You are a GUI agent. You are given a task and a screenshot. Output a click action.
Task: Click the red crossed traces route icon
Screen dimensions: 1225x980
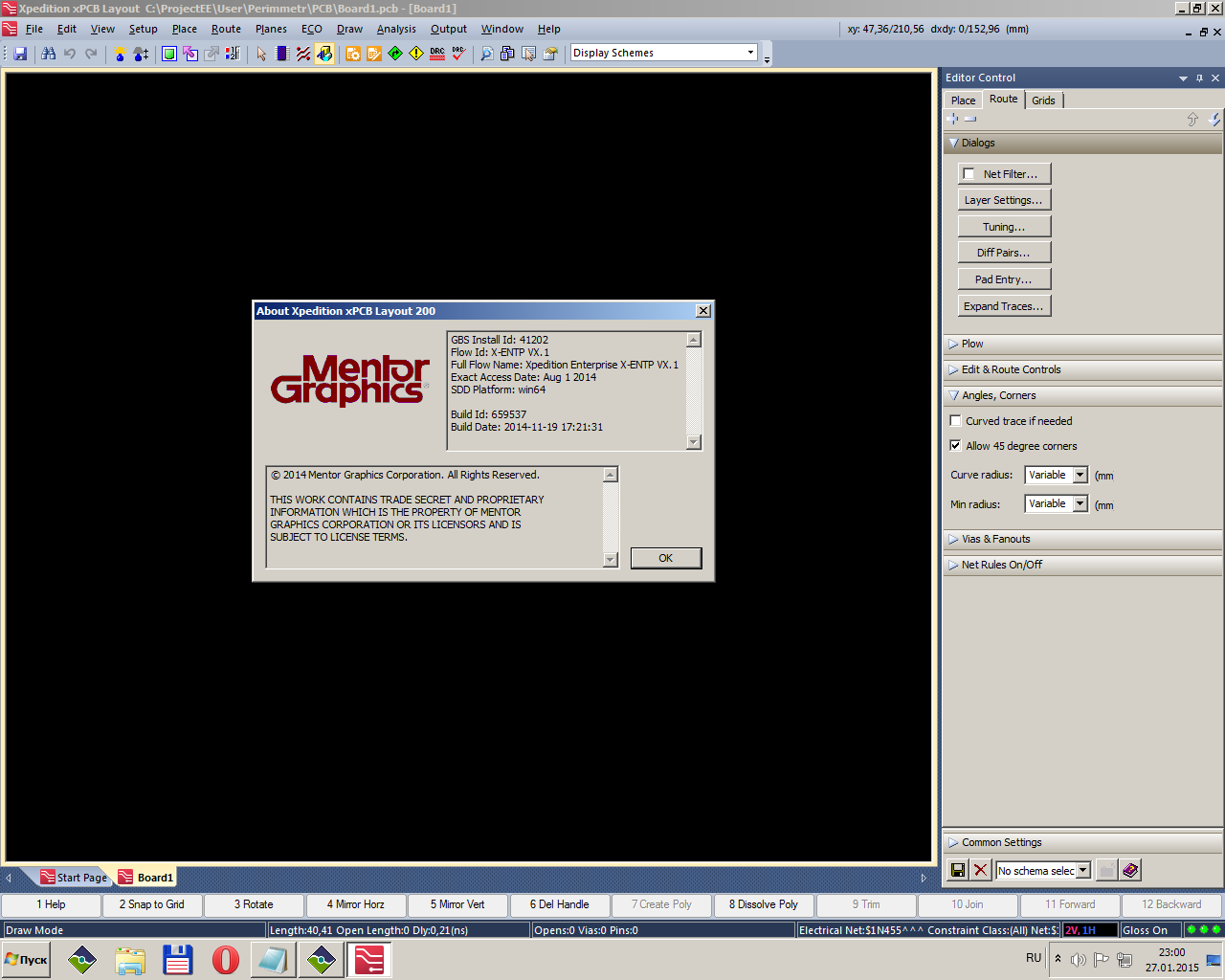(303, 54)
